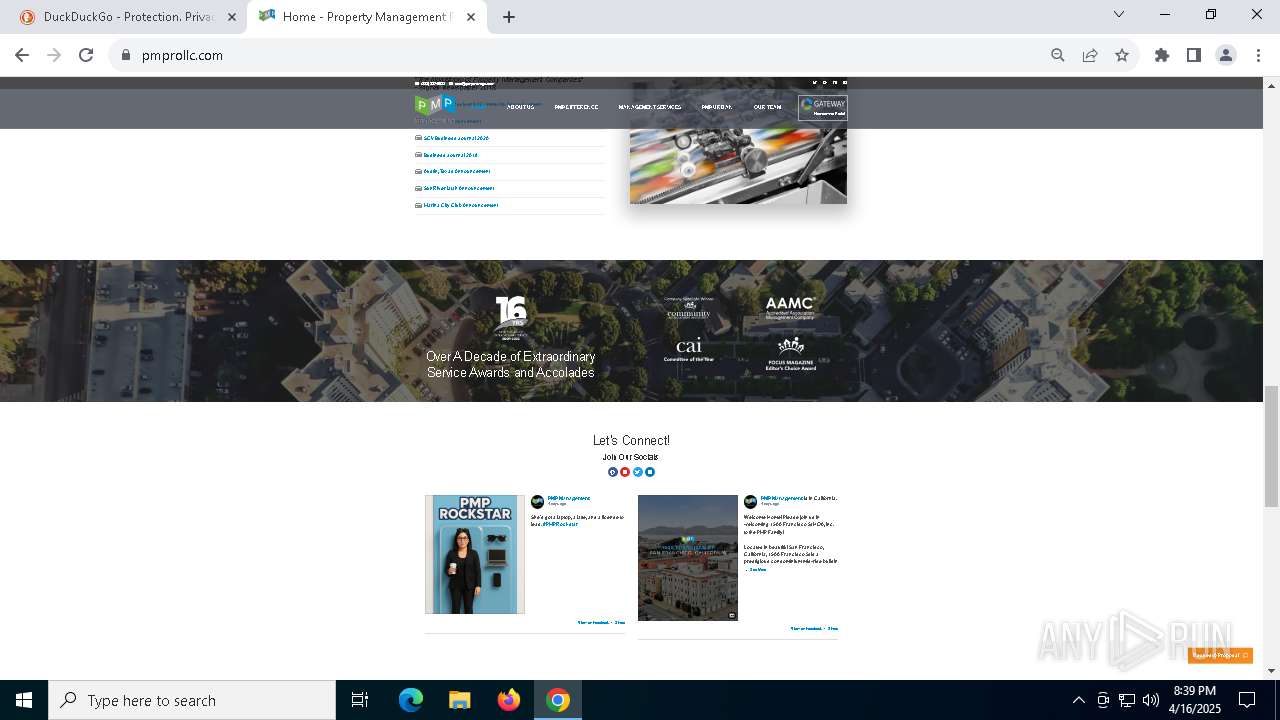Open the browser zoom icon in the address bar
The width and height of the screenshot is (1280, 720).
click(x=1058, y=55)
